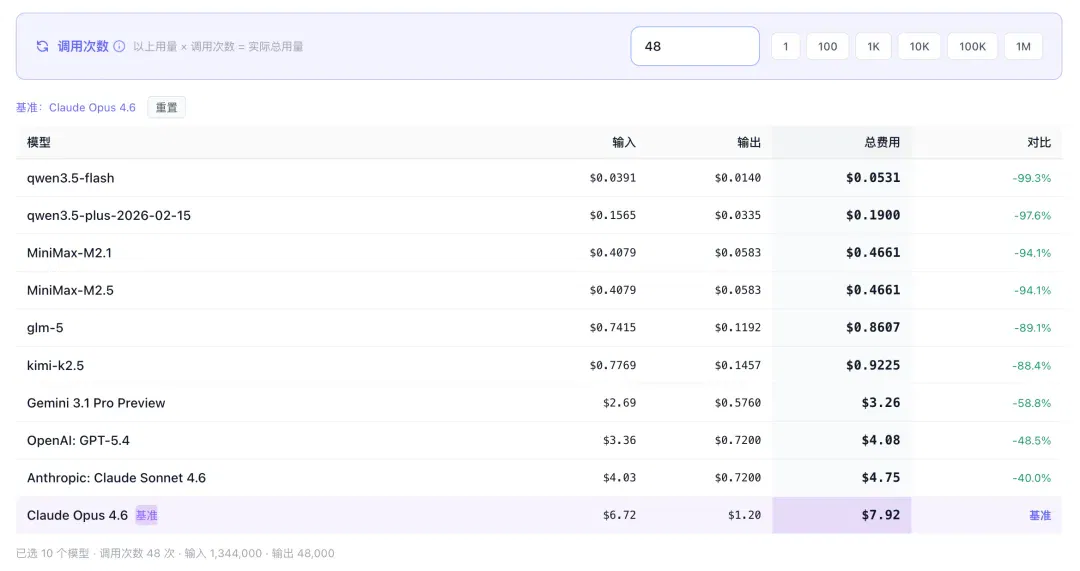Click the -48.5% comparison value
This screenshot has height=571, width=1080.
point(1032,440)
